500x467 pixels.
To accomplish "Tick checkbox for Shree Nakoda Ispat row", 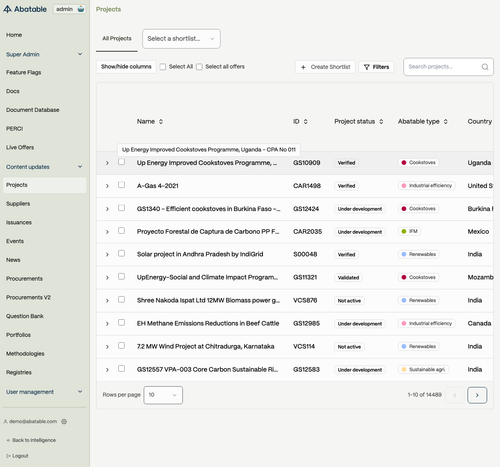I will pyautogui.click(x=121, y=300).
